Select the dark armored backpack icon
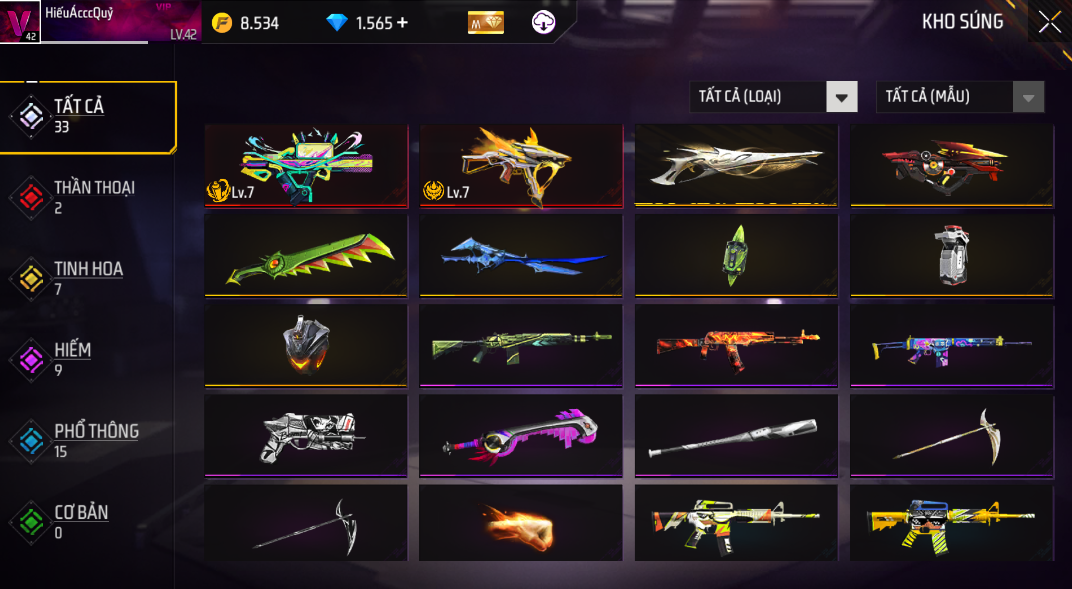The width and height of the screenshot is (1072, 589). click(306, 346)
